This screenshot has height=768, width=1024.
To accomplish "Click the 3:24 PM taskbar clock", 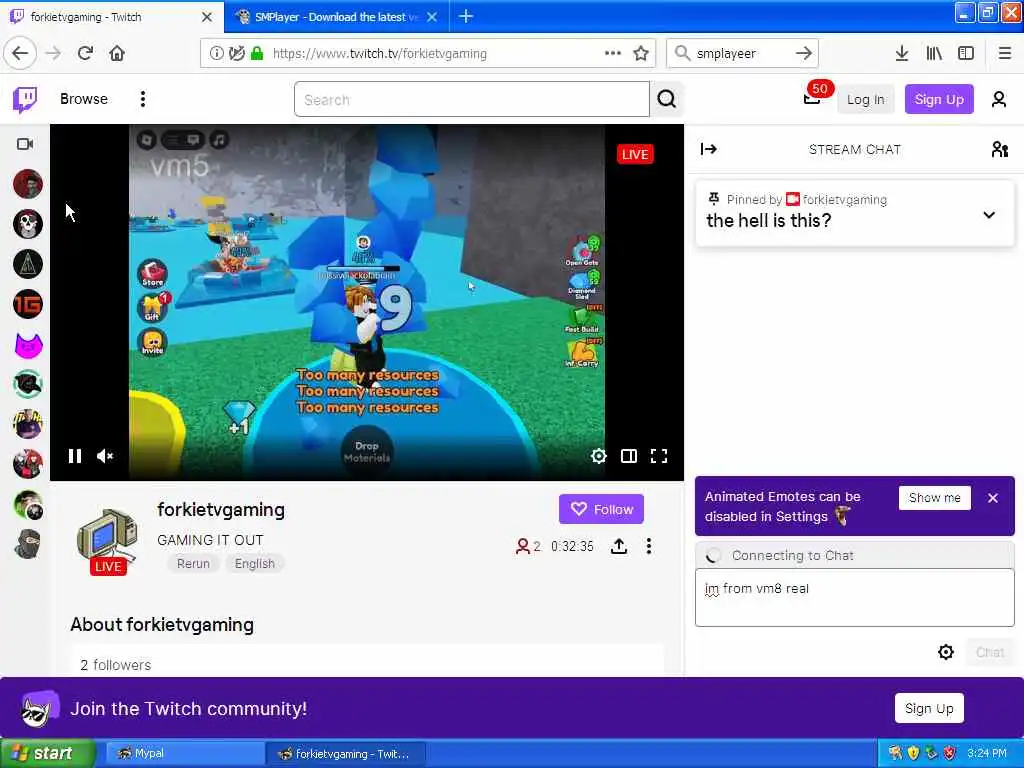I will 987,754.
